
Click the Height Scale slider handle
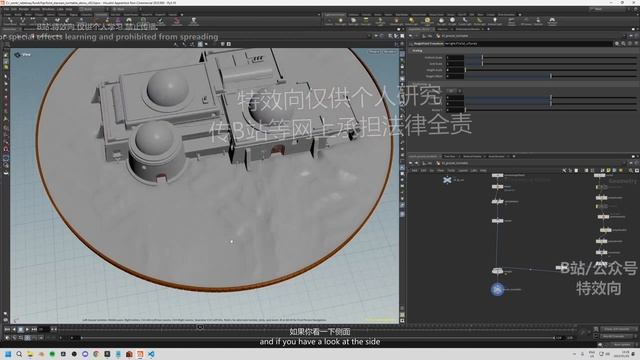[x=465, y=70]
